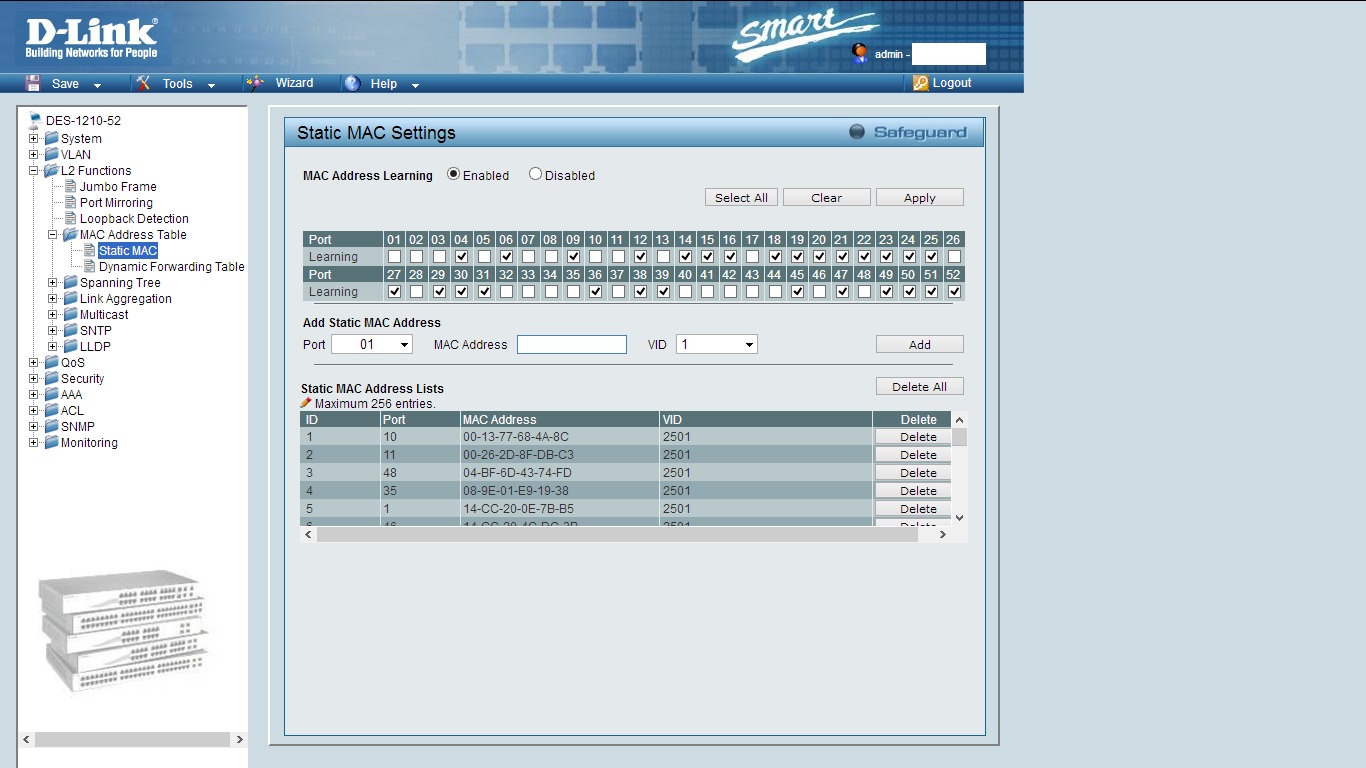Open the Port dropdown showing 01
The height and width of the screenshot is (768, 1366).
[371, 344]
